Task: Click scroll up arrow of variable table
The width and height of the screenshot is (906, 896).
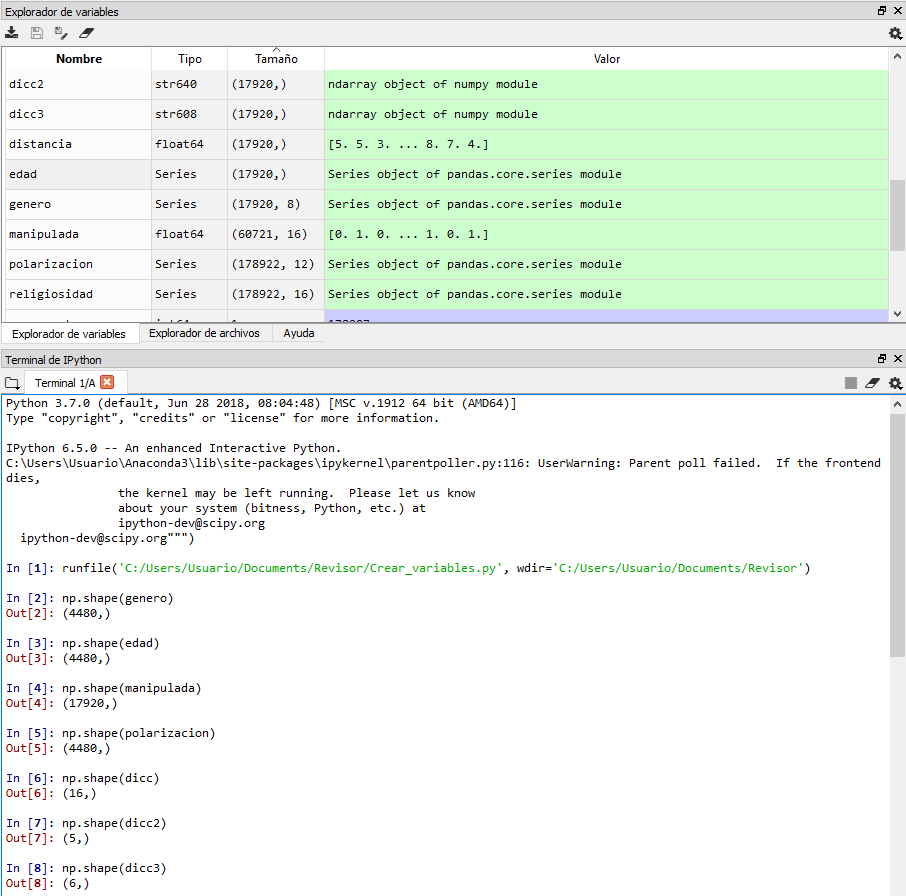Action: (897, 57)
